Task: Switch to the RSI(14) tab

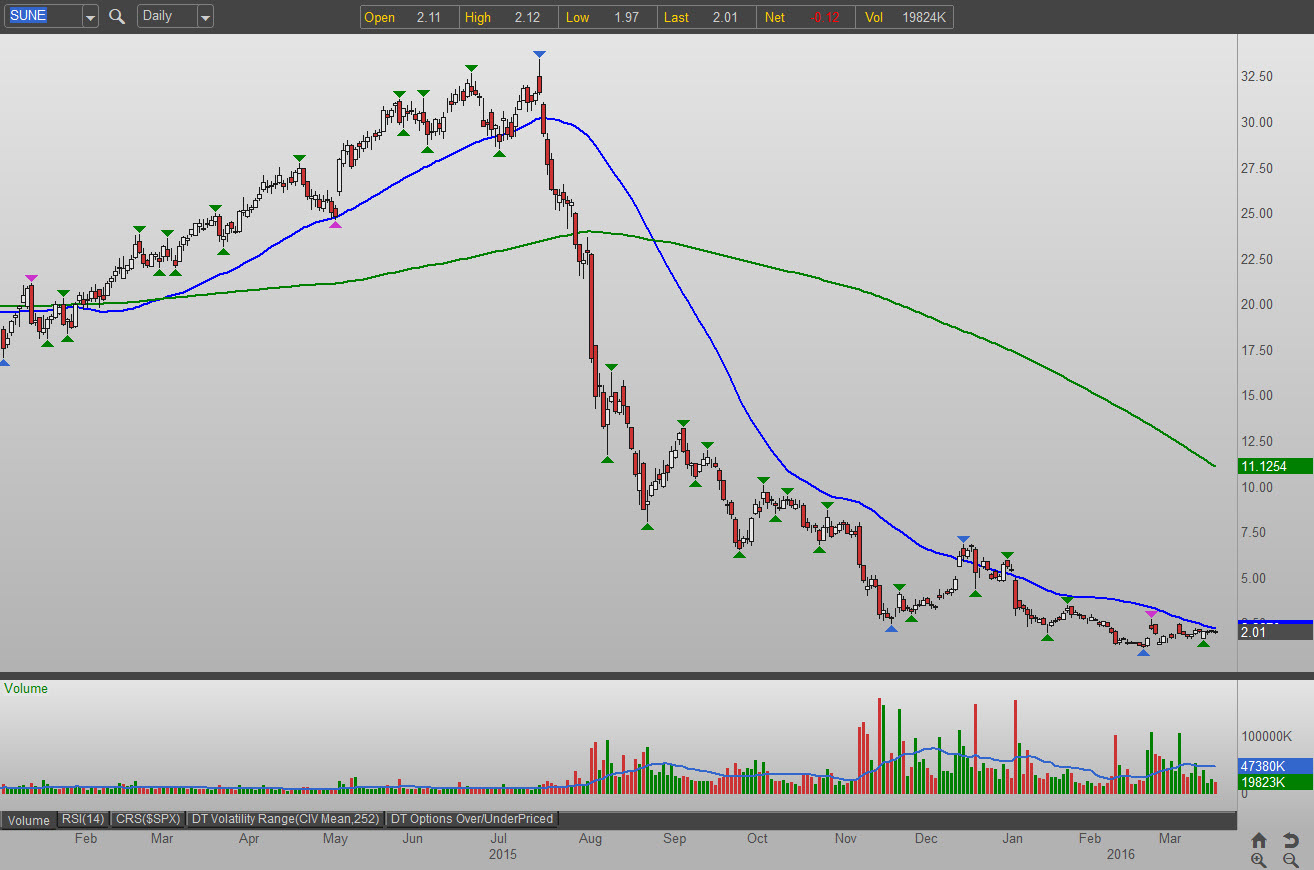Action: tap(82, 819)
